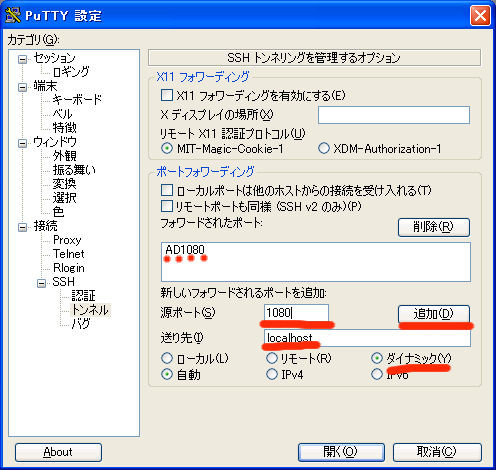Viewport: 496px width, 470px height.
Task: Select AD1080 entry in forwarded ports list
Action: pos(185,249)
